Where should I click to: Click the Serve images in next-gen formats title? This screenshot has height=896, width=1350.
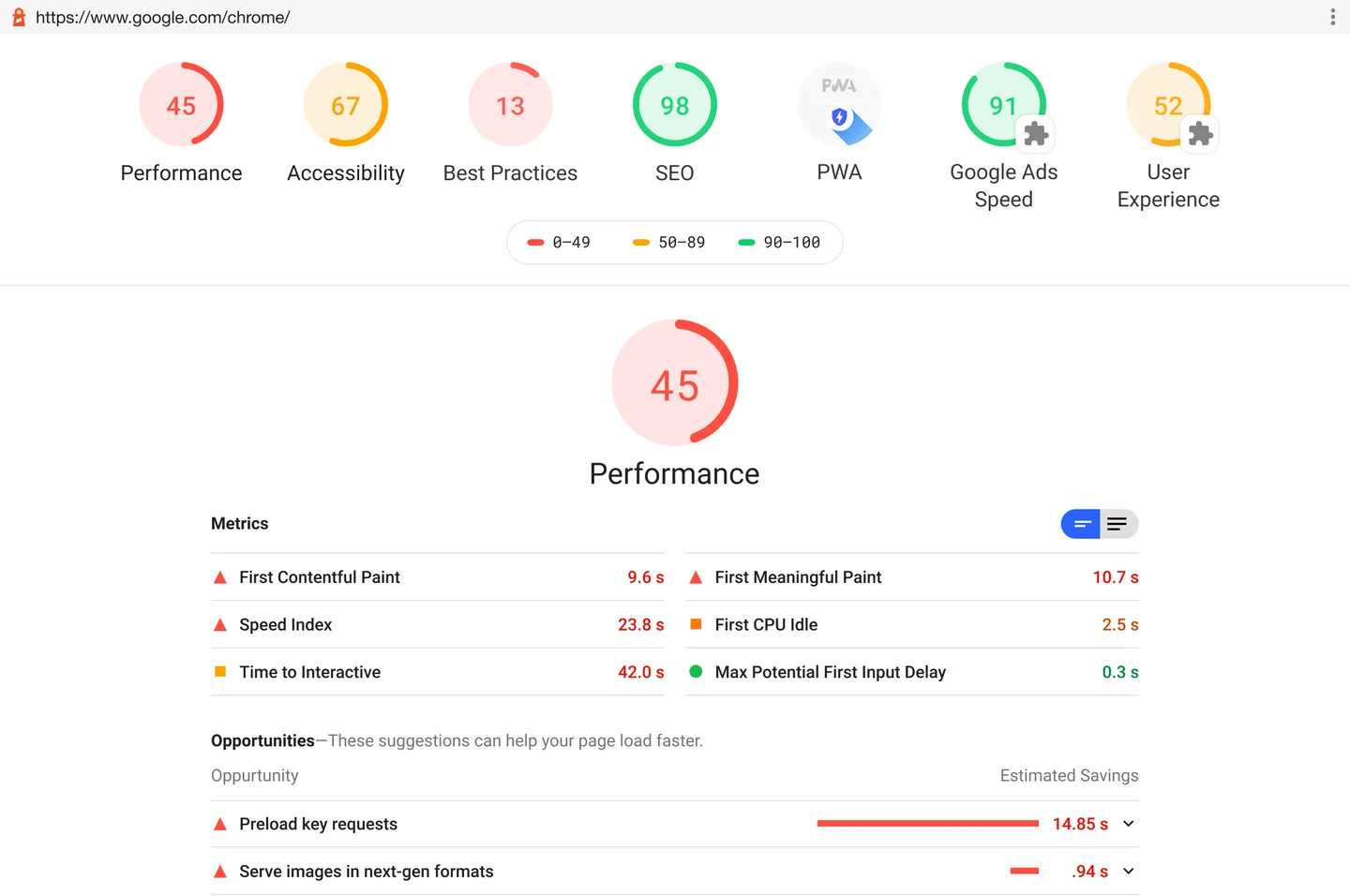[367, 872]
